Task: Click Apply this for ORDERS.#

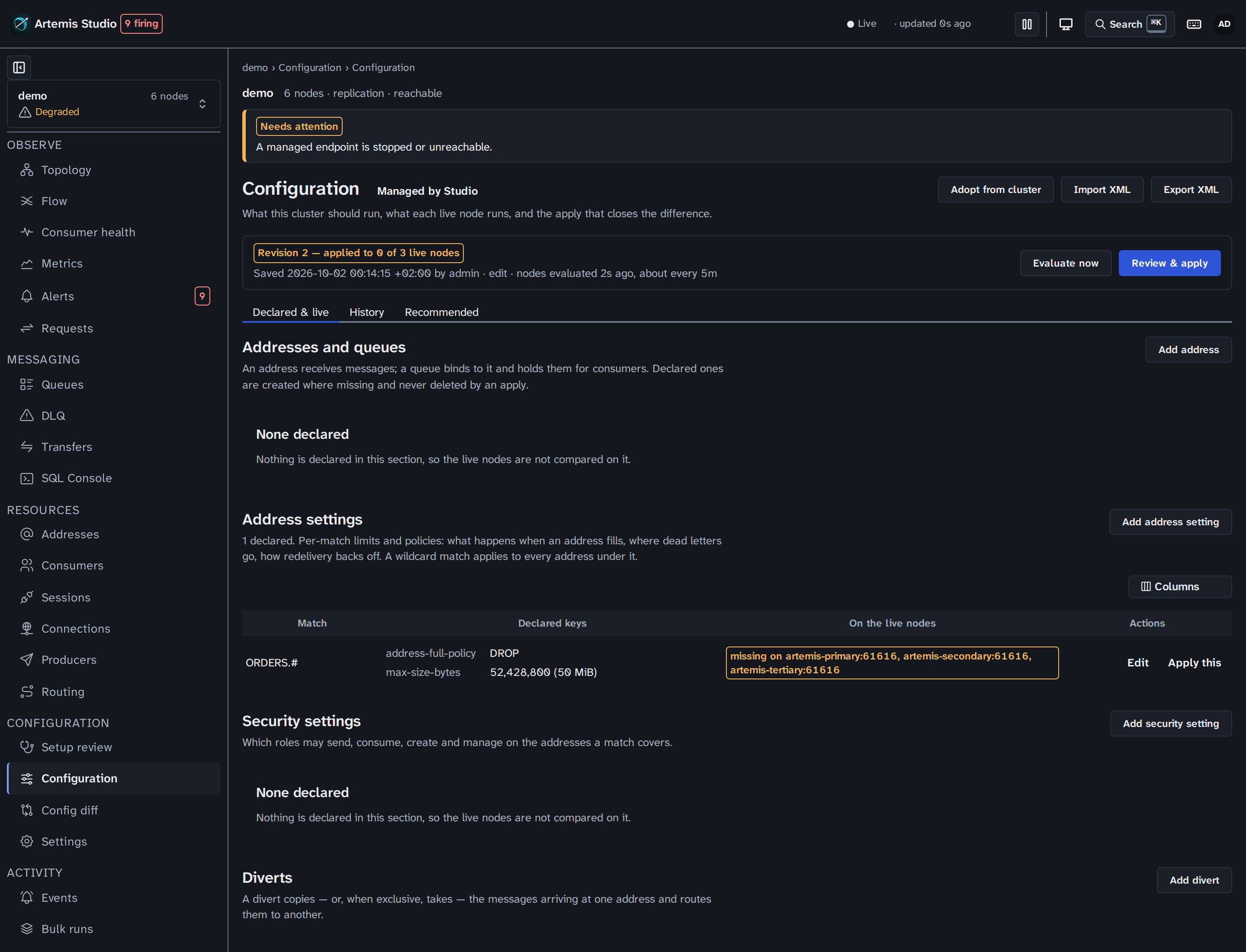Action: (x=1194, y=663)
